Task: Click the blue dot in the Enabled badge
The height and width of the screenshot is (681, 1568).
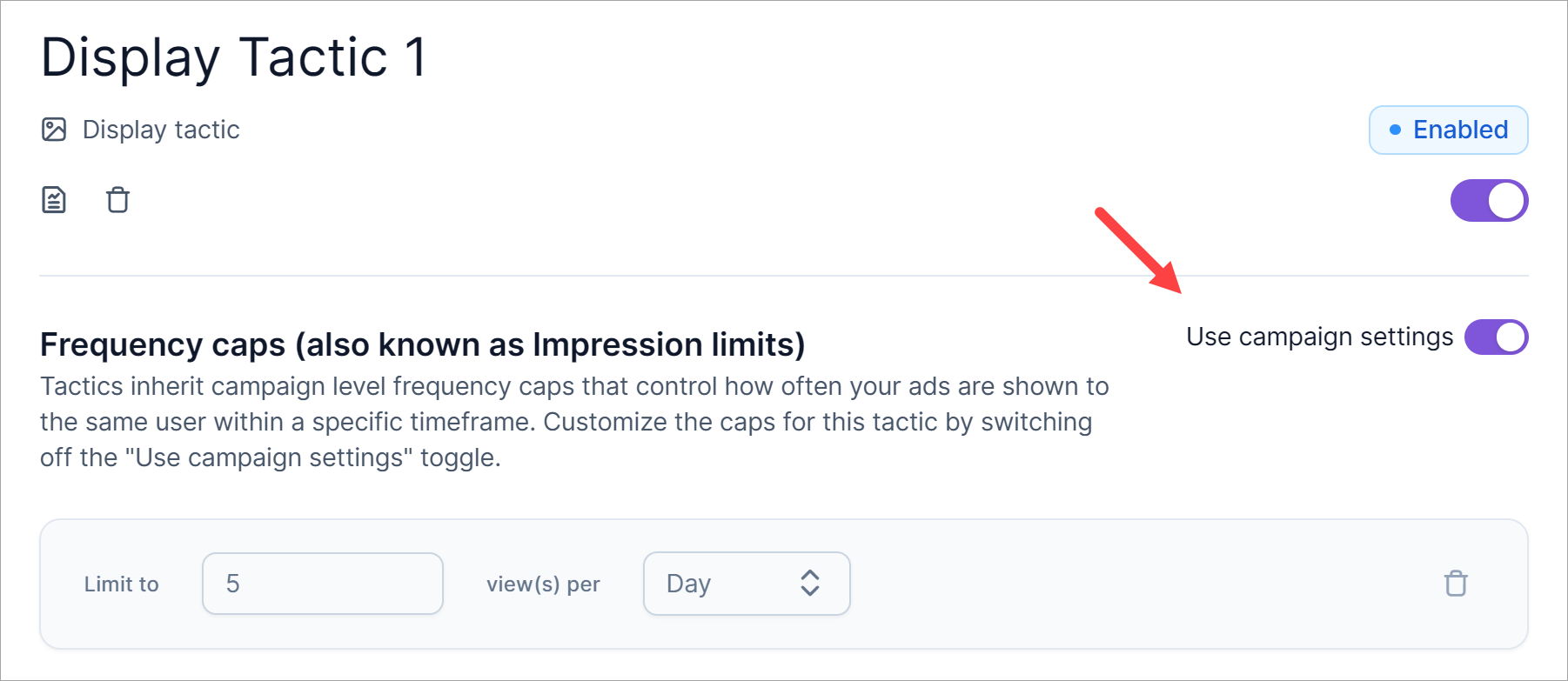Action: [x=1395, y=130]
